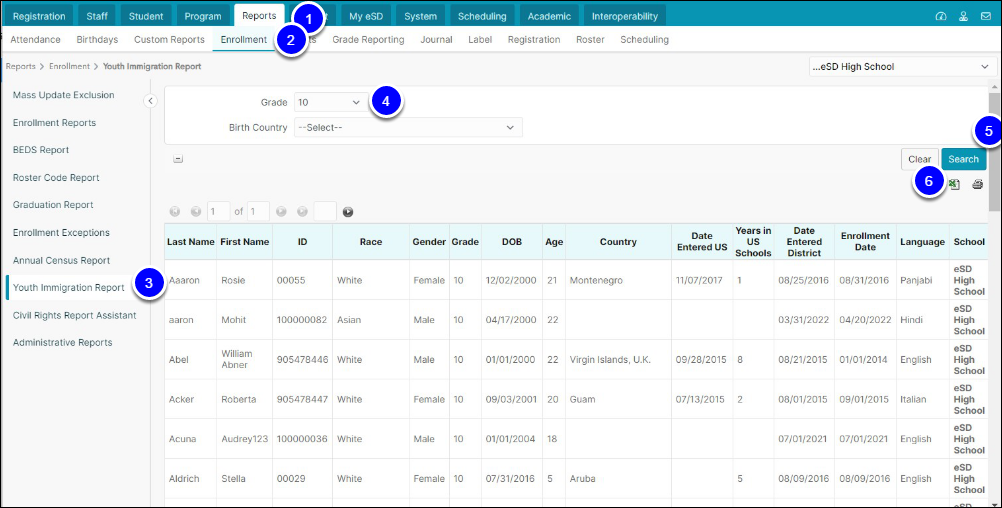Open Mass Update Exclusion in the sidebar
The height and width of the screenshot is (508, 1002).
[x=63, y=95]
